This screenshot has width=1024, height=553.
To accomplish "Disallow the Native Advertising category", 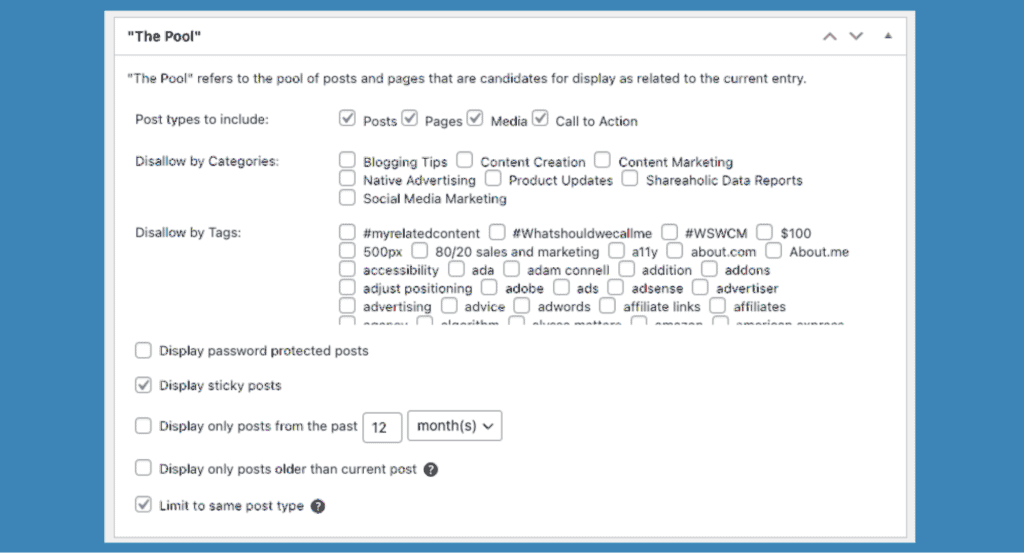I will (x=347, y=179).
